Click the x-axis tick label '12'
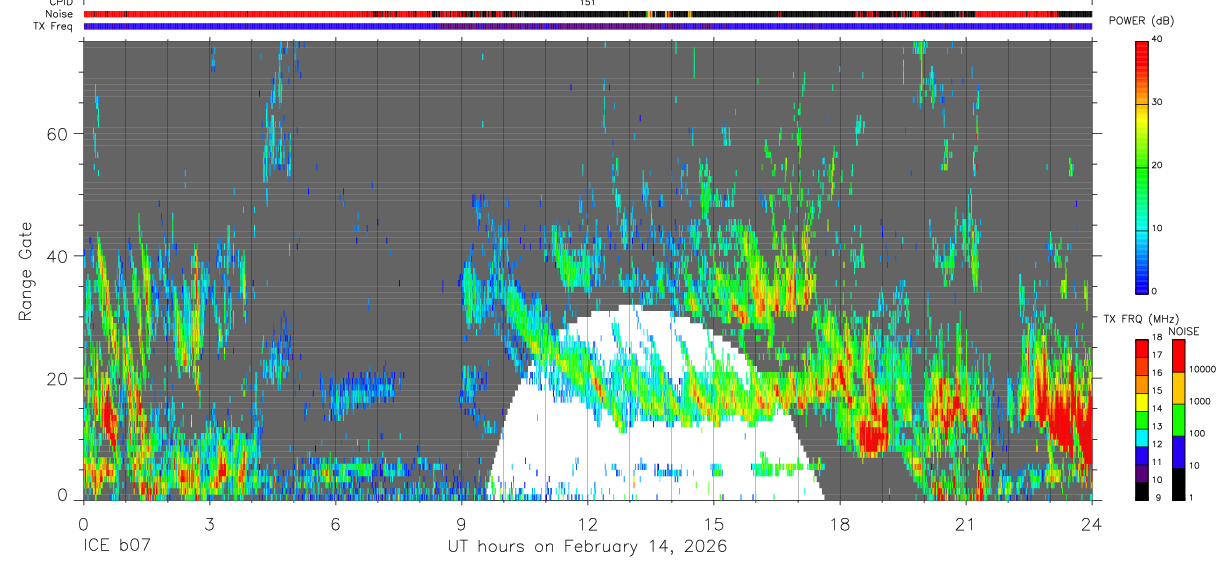The image size is (1228, 567). [x=587, y=523]
